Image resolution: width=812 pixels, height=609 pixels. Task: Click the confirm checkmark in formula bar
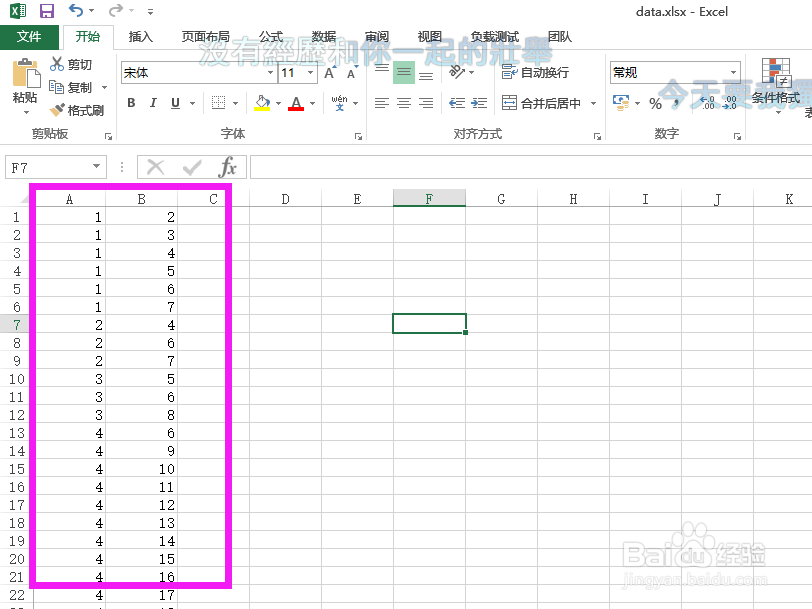[x=192, y=167]
